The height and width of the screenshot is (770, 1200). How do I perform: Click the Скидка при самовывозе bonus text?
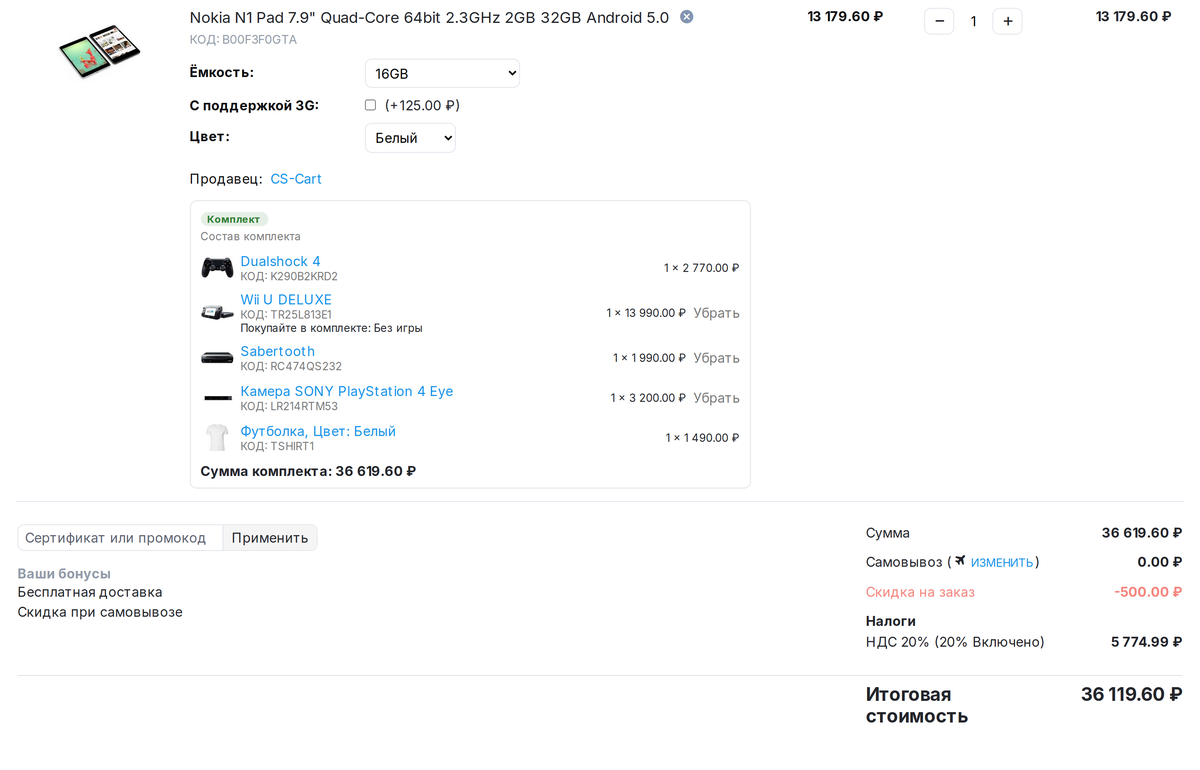[100, 612]
